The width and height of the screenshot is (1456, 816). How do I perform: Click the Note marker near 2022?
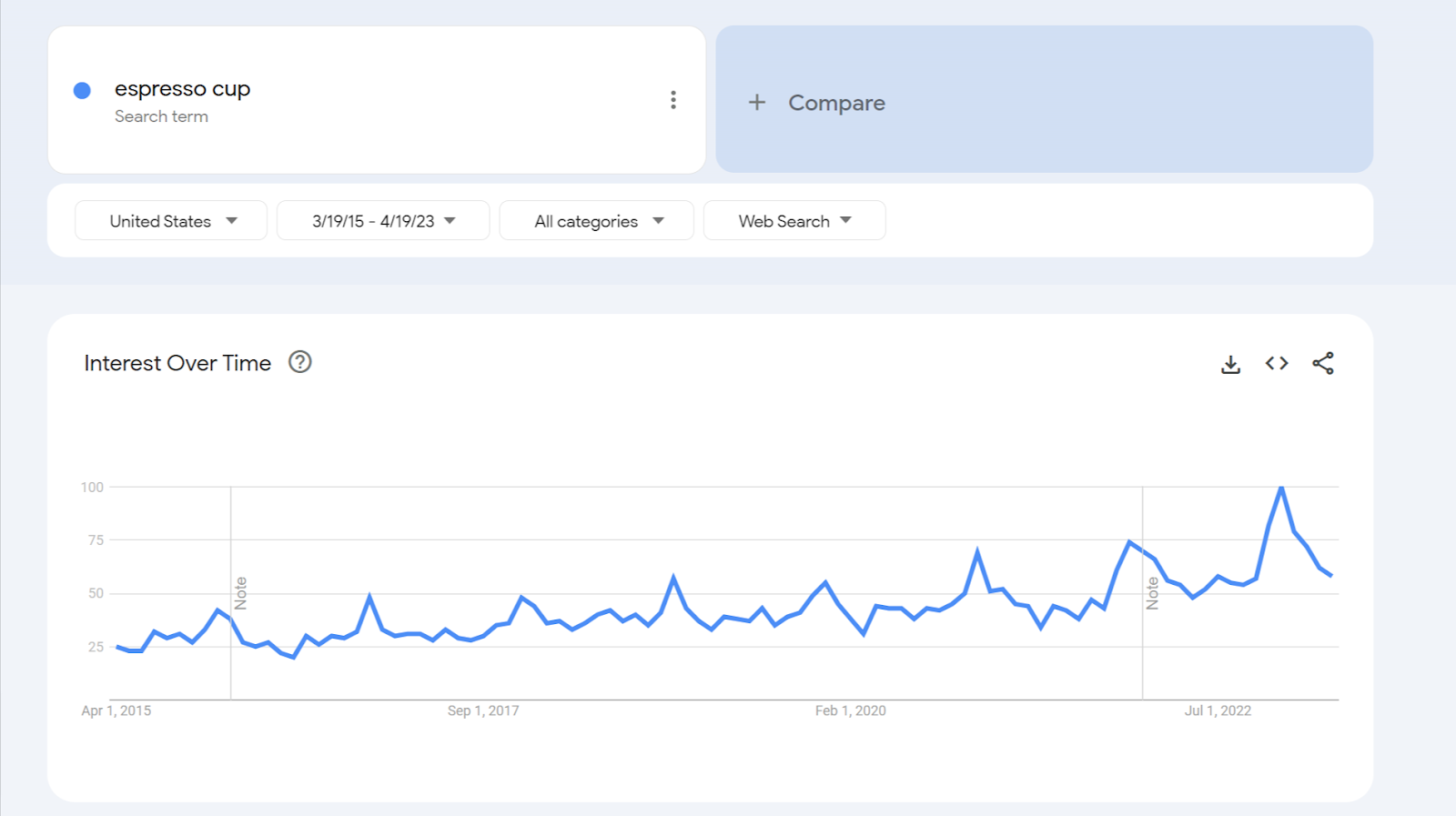click(x=1153, y=593)
